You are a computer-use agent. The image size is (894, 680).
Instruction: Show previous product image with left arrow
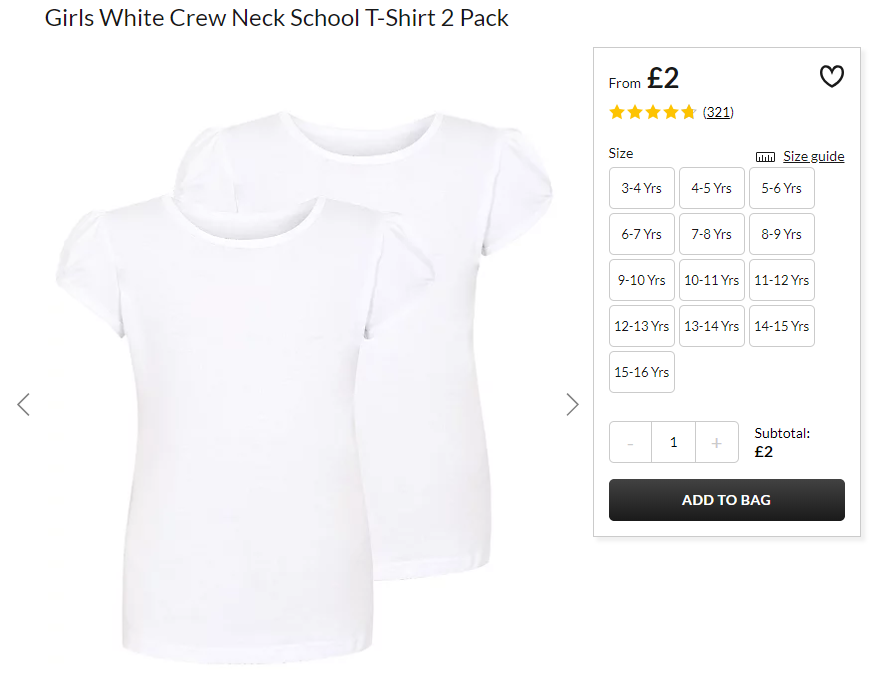[23, 405]
